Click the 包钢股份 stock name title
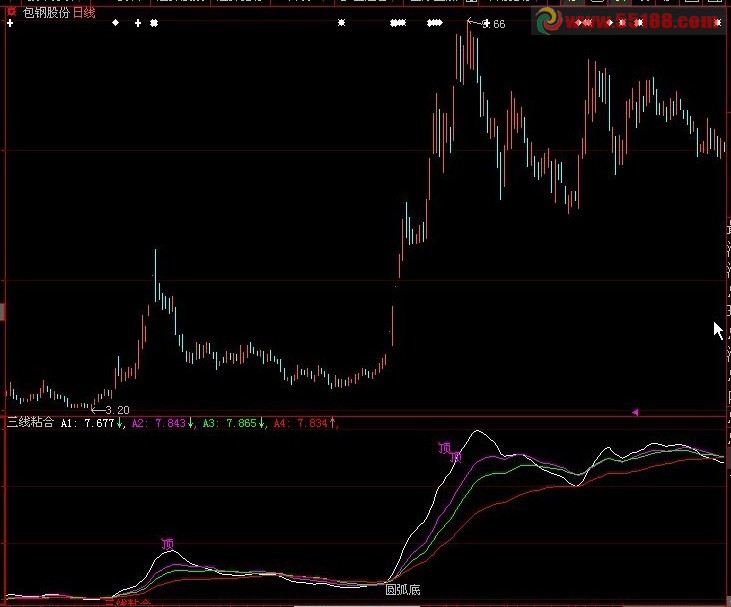 tap(46, 13)
